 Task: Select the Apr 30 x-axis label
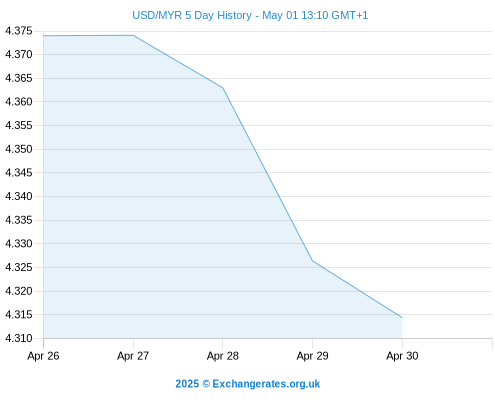click(x=402, y=356)
